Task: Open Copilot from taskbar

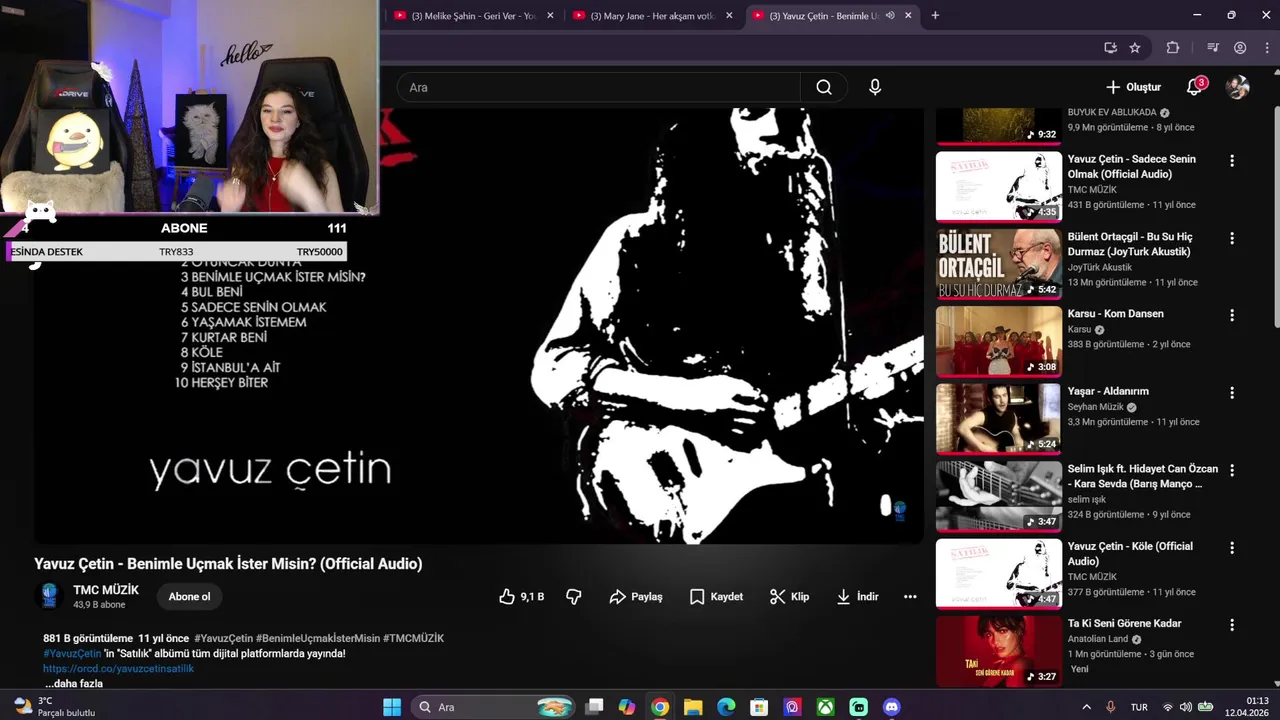Action: pos(627,707)
